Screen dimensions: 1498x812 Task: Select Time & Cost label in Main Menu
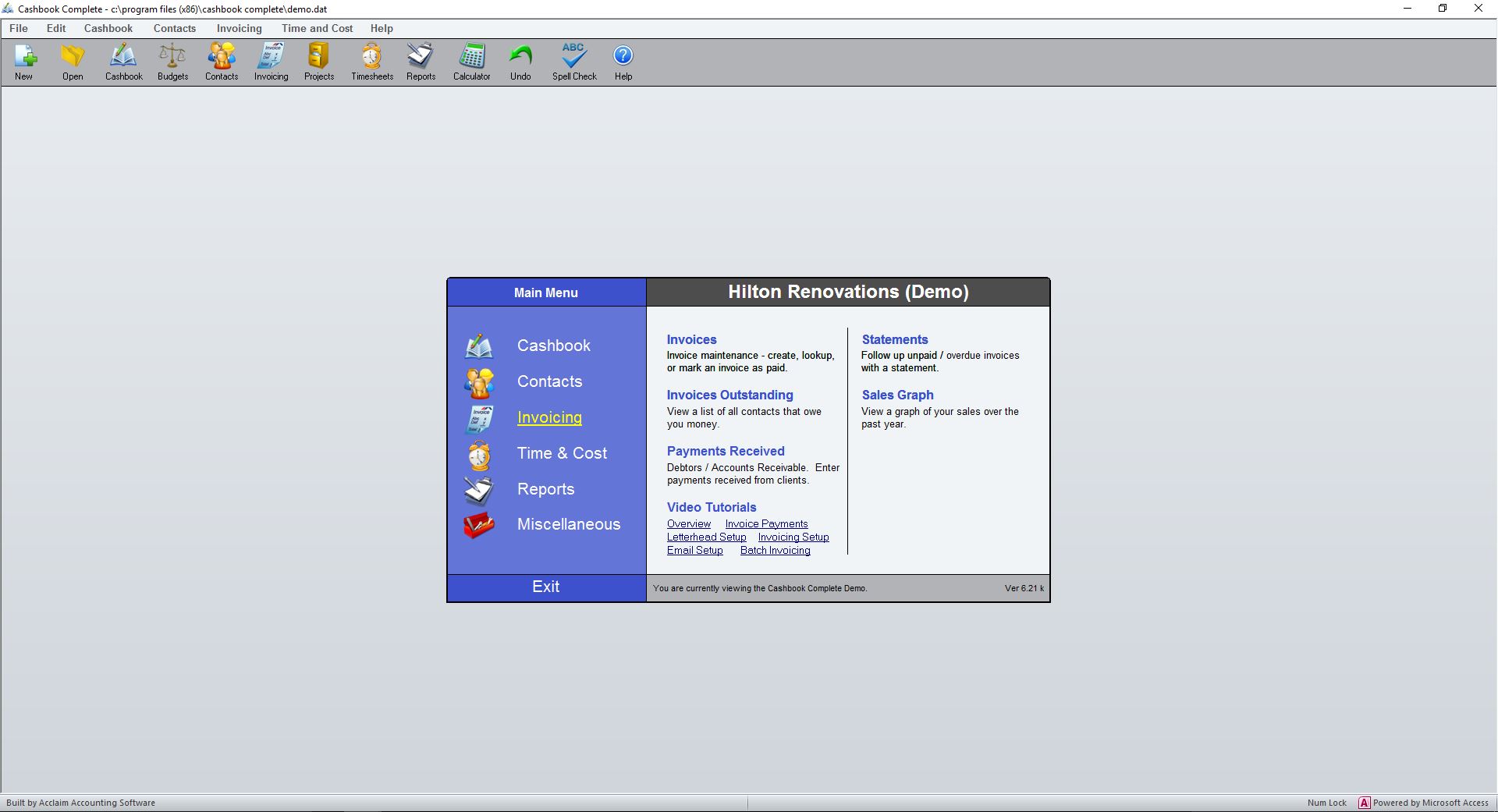pyautogui.click(x=563, y=453)
